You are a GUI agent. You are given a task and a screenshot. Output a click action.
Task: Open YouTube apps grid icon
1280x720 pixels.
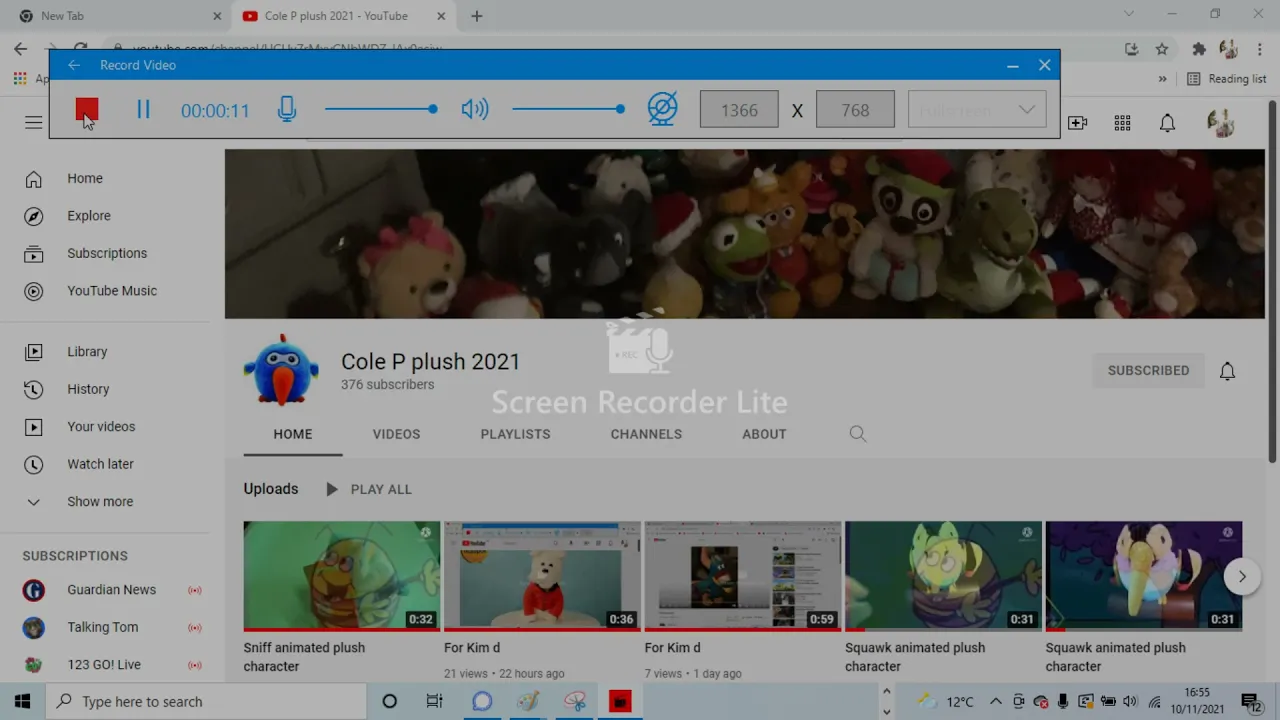point(1122,122)
